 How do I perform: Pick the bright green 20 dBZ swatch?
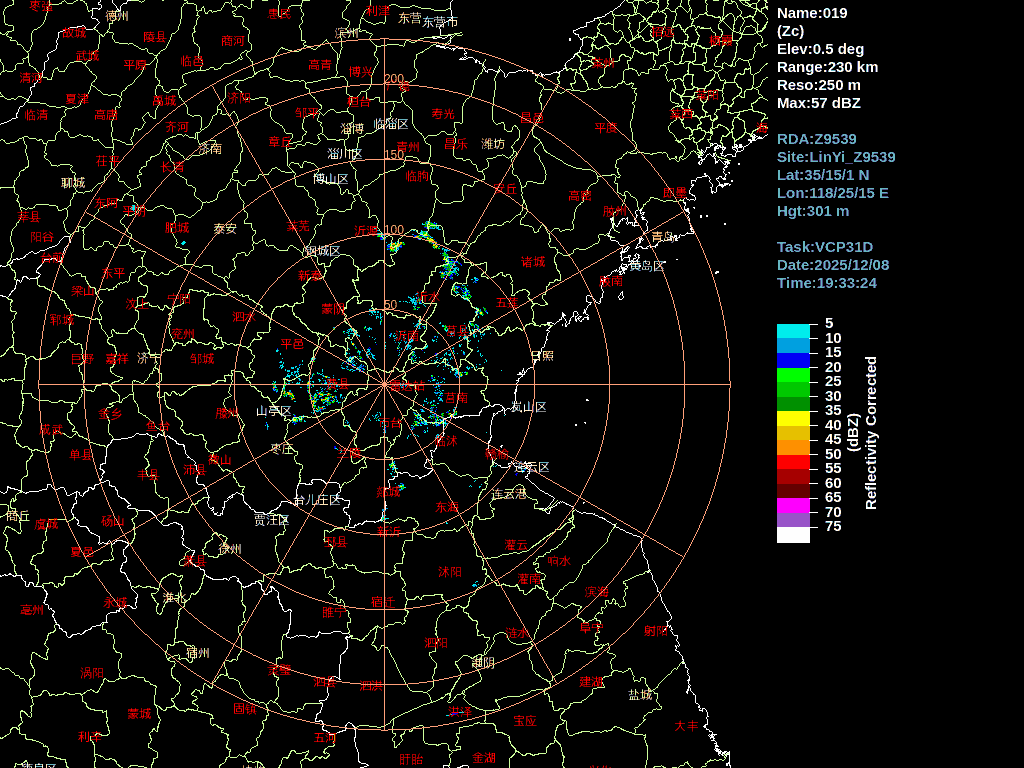click(793, 375)
